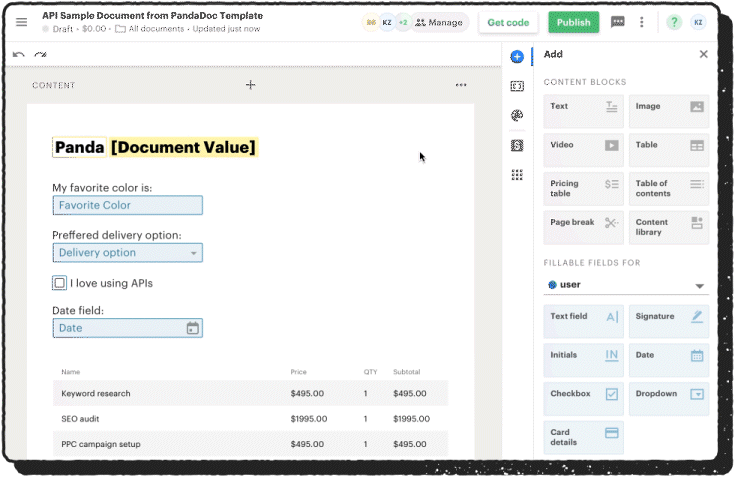Click the Name column header
The width and height of the screenshot is (735, 477).
70,372
